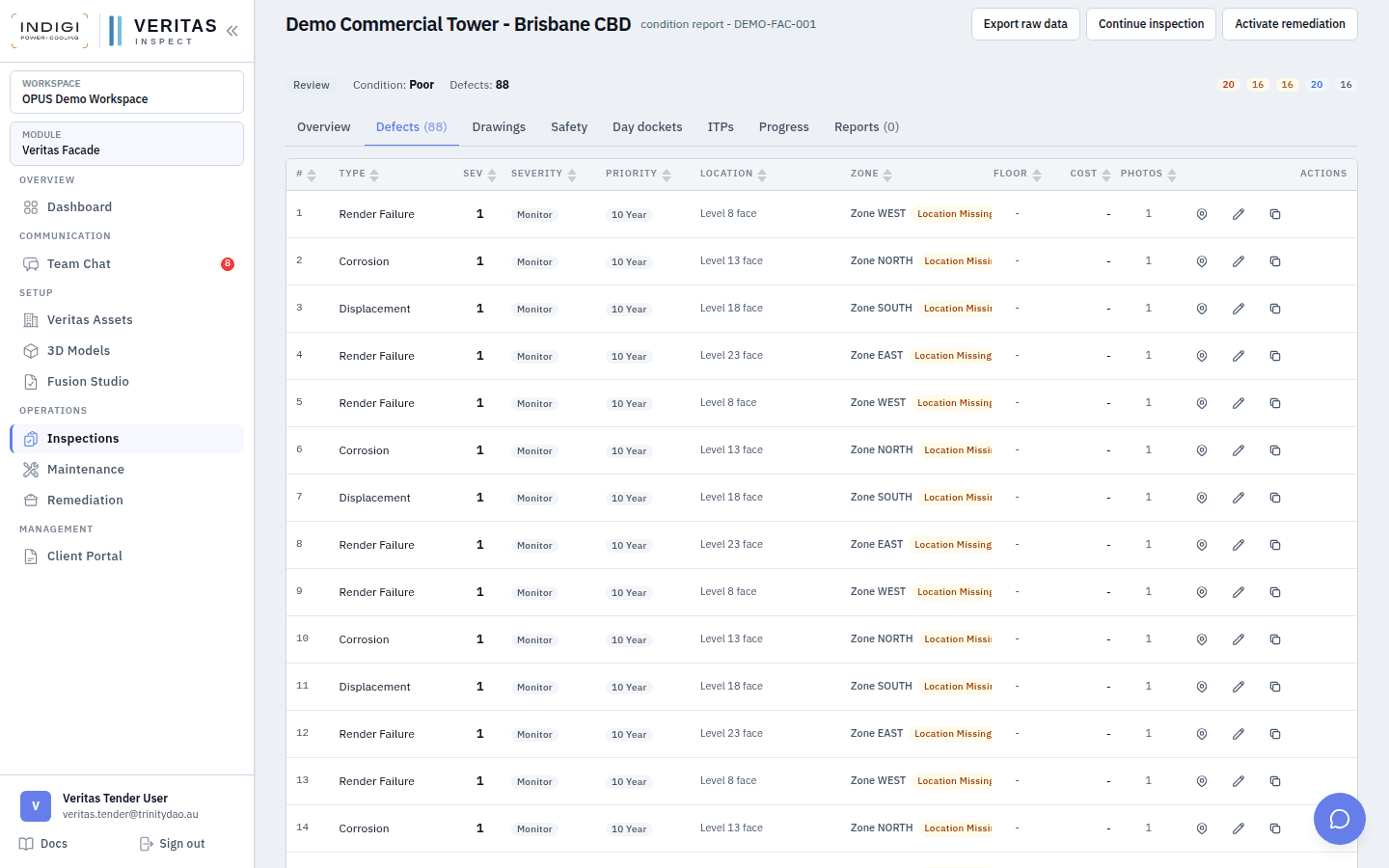Open Fusion Studio
This screenshot has width=1389, height=868.
pyautogui.click(x=126, y=382)
